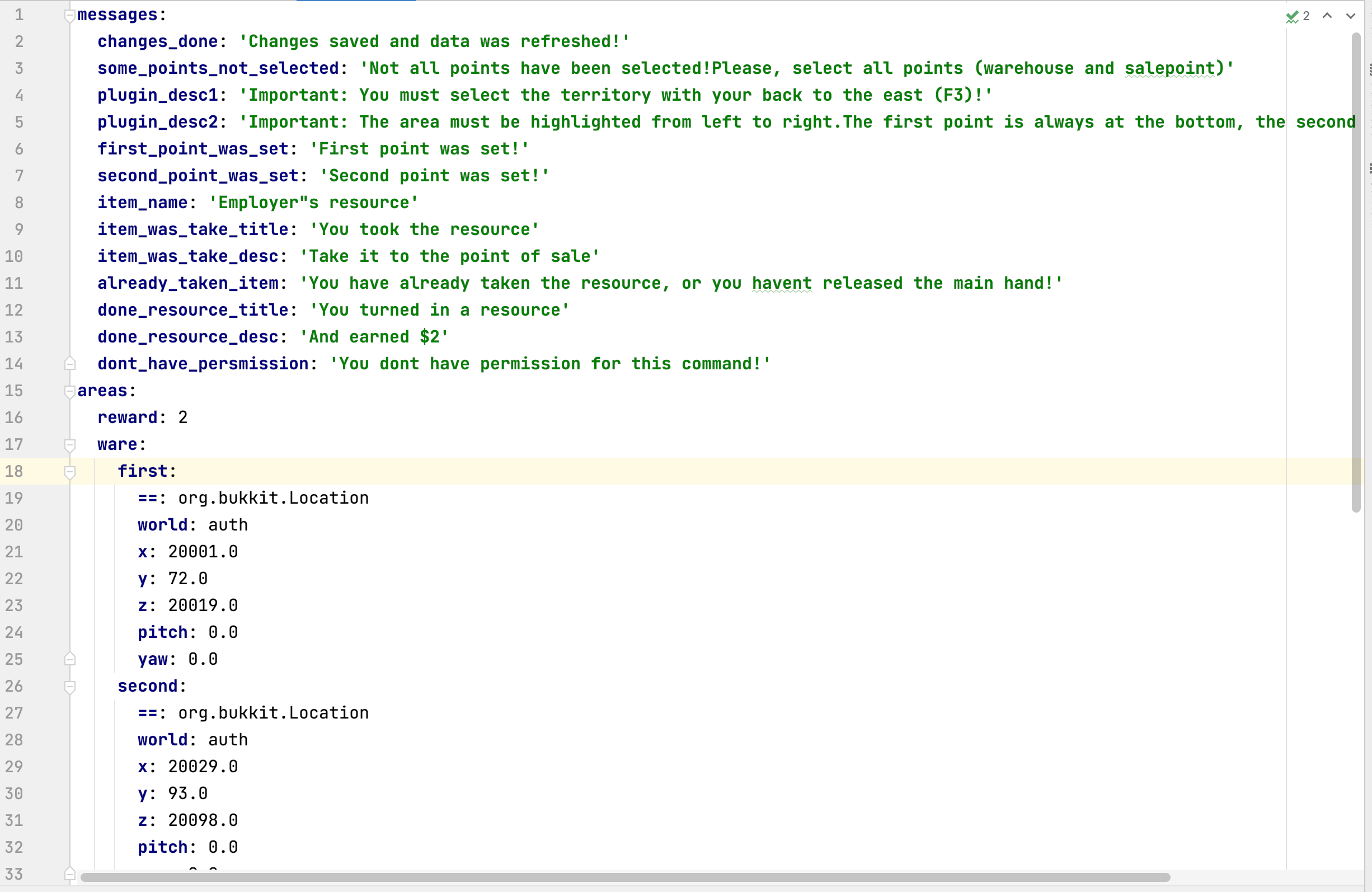Click the dont_have_persmission key
Image resolution: width=1372 pixels, height=892 pixels.
click(203, 364)
